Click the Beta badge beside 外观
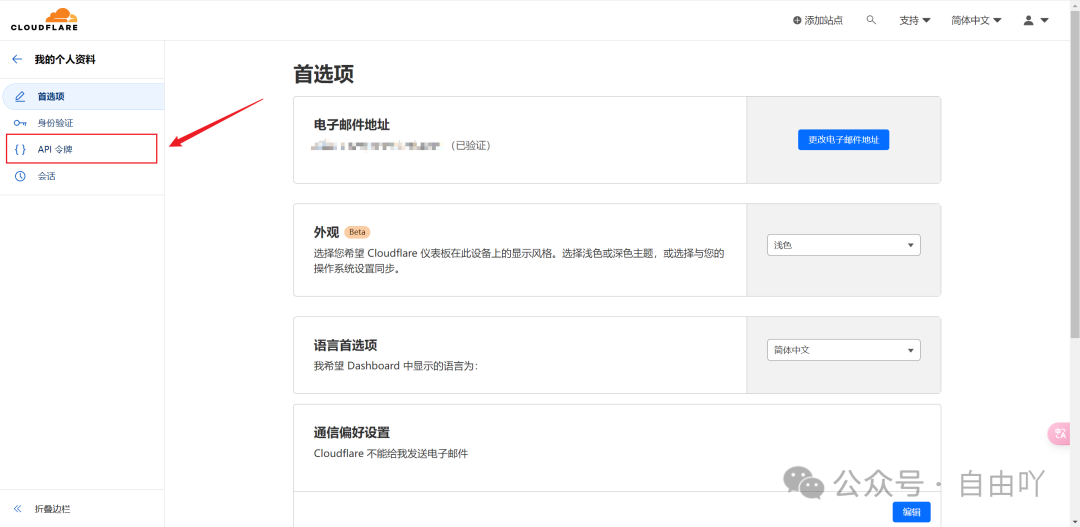 coord(357,232)
